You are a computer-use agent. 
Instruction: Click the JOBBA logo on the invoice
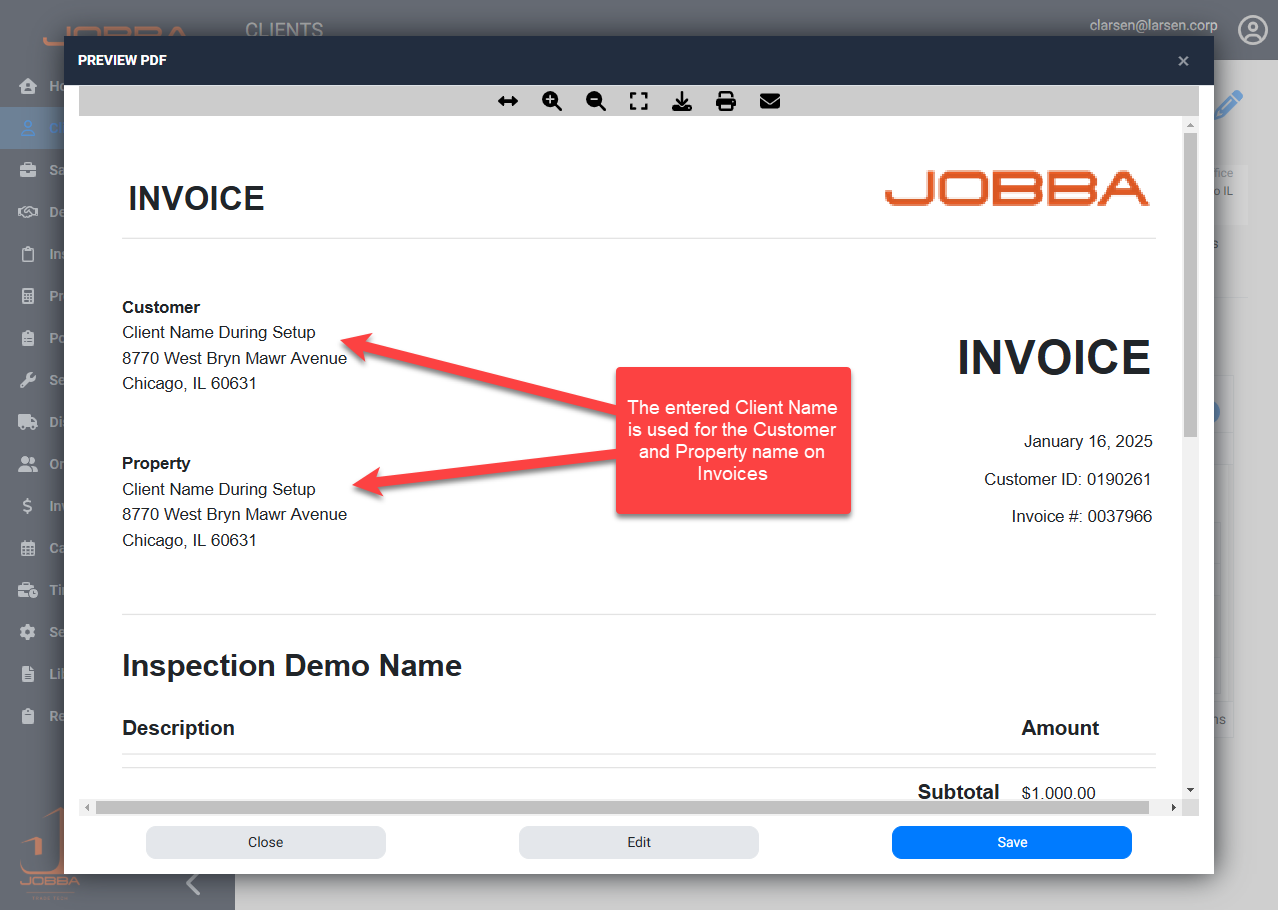click(x=1016, y=189)
